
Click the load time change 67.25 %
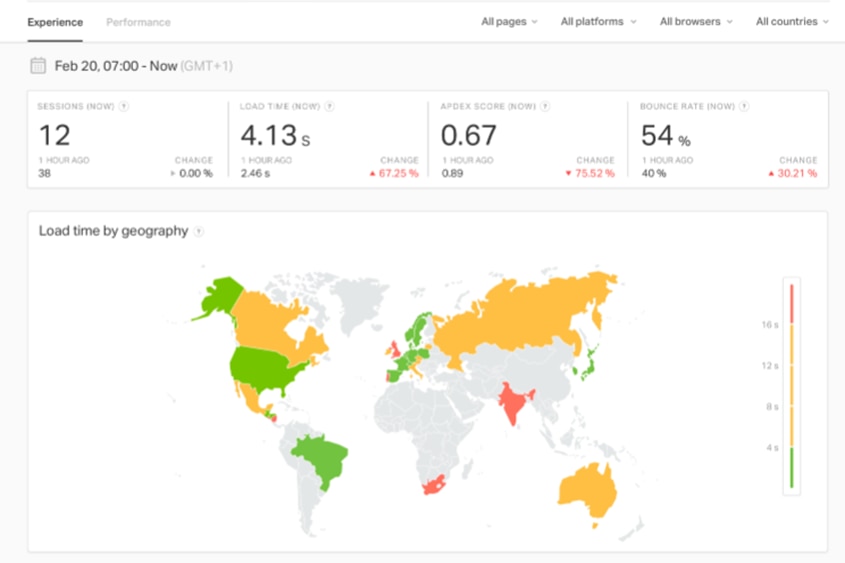(x=394, y=173)
